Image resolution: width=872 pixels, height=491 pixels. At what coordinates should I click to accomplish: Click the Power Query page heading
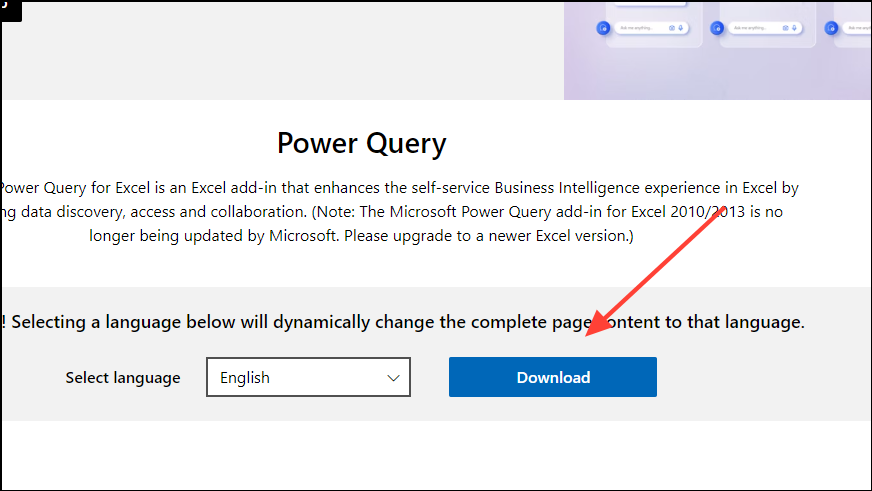click(x=361, y=143)
